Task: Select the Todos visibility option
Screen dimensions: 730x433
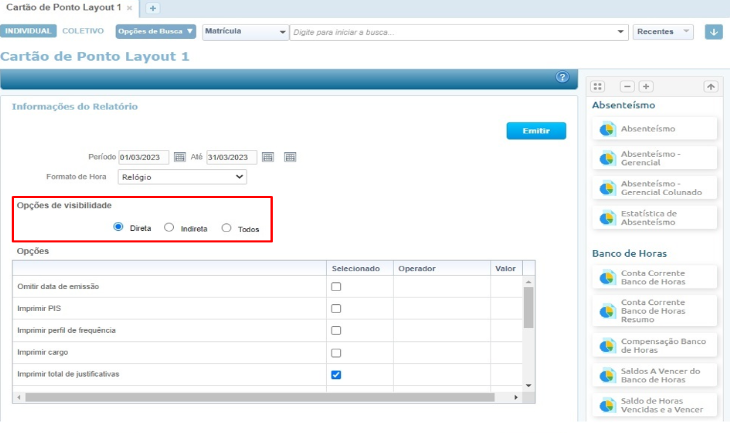Action: pos(226,228)
